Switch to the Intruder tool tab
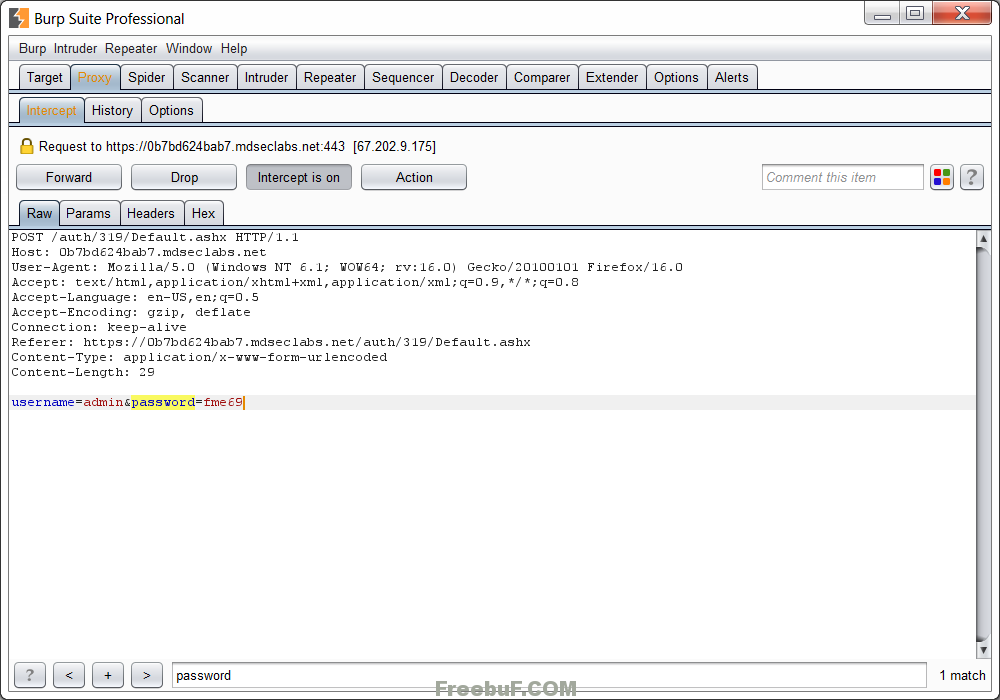This screenshot has height=700, width=1000. click(267, 77)
